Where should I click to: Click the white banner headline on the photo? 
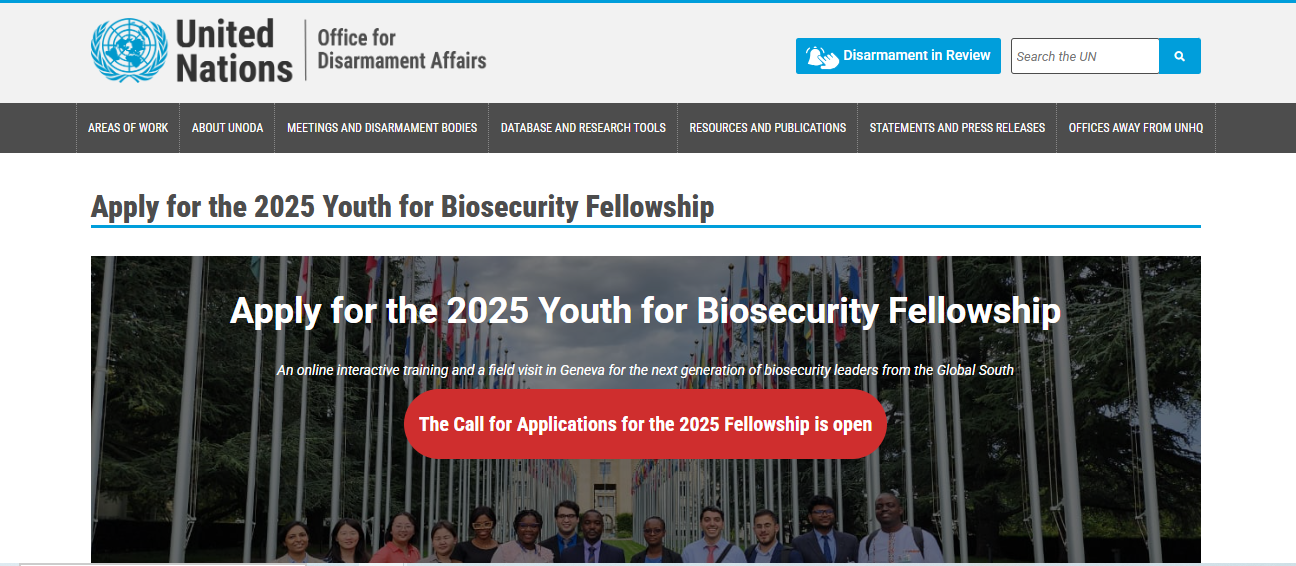pyautogui.click(x=645, y=310)
